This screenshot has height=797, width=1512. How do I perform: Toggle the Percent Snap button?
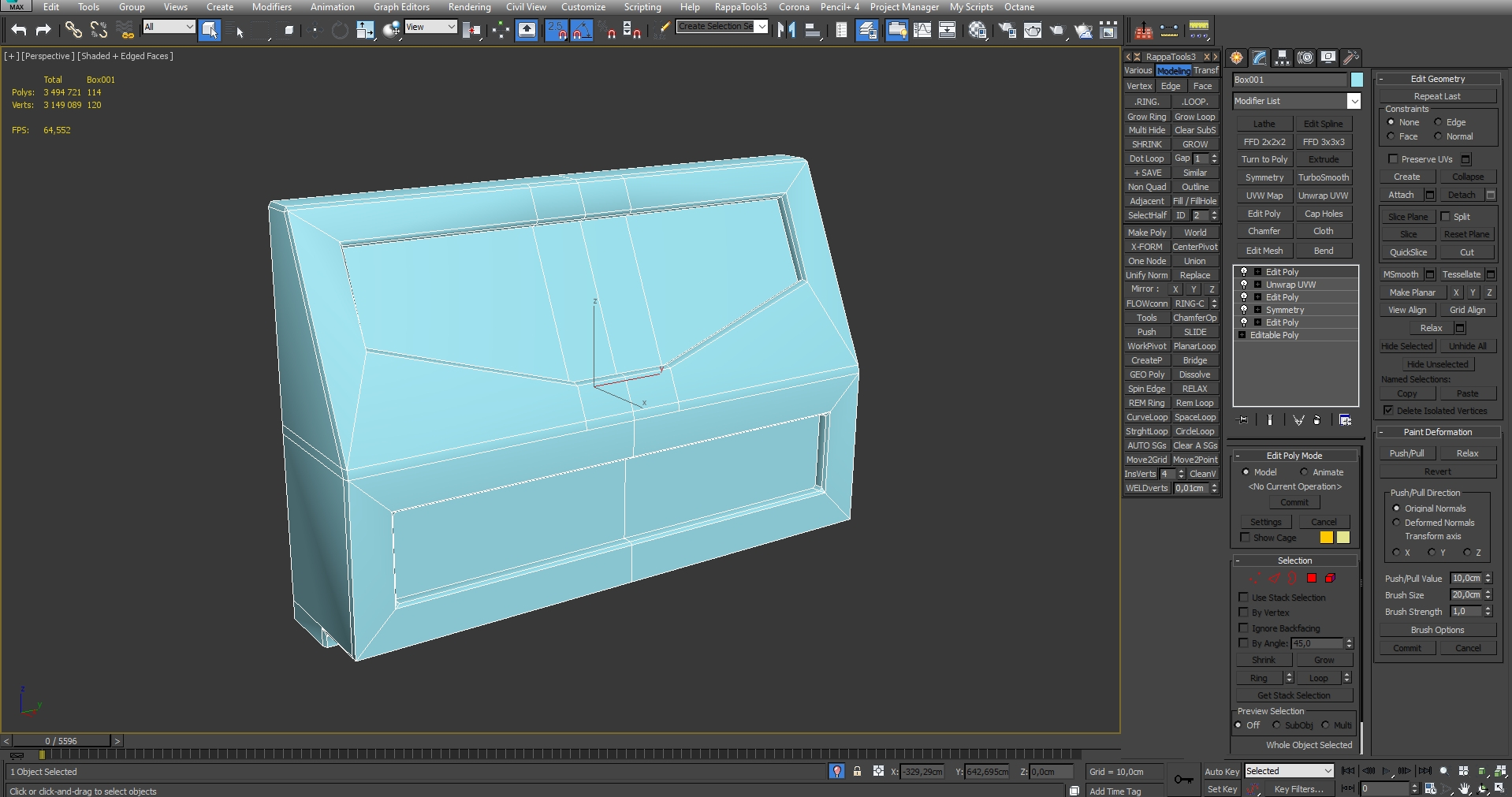point(608,30)
